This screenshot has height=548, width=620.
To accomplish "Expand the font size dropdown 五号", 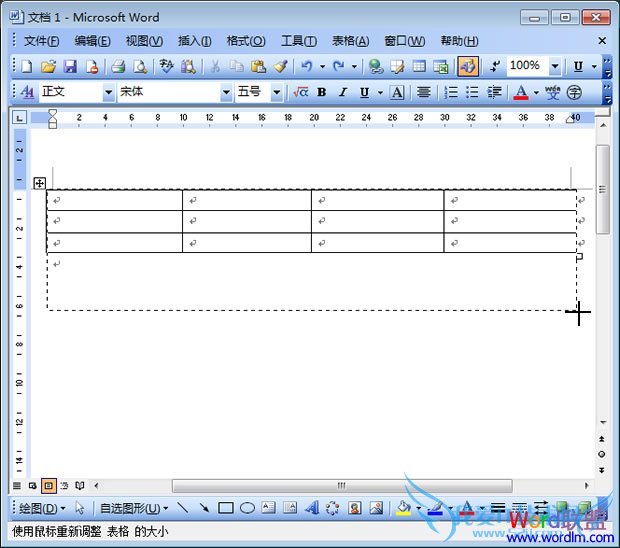I will (277, 93).
